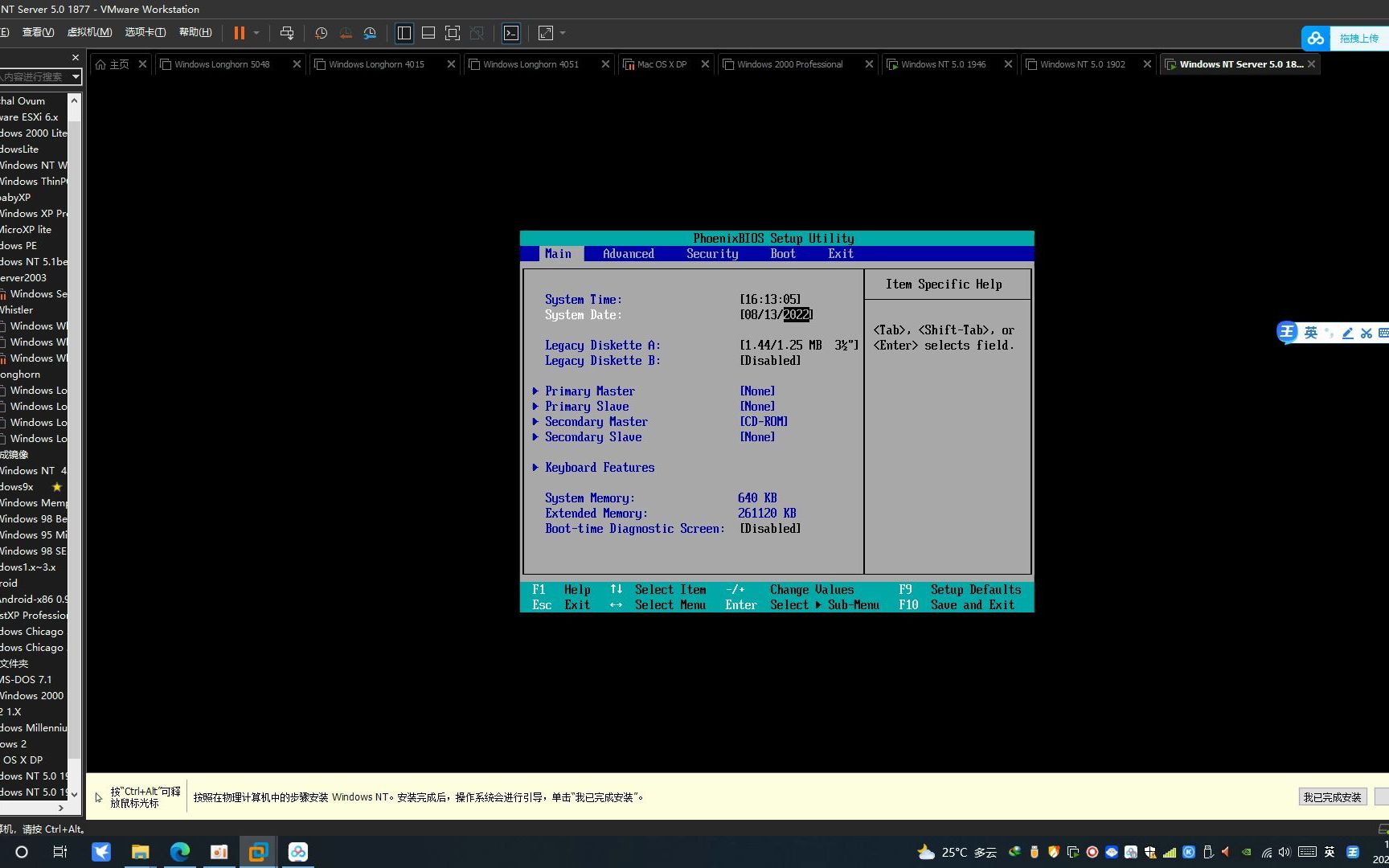Open the 虚拟机(M) menu

[x=89, y=32]
